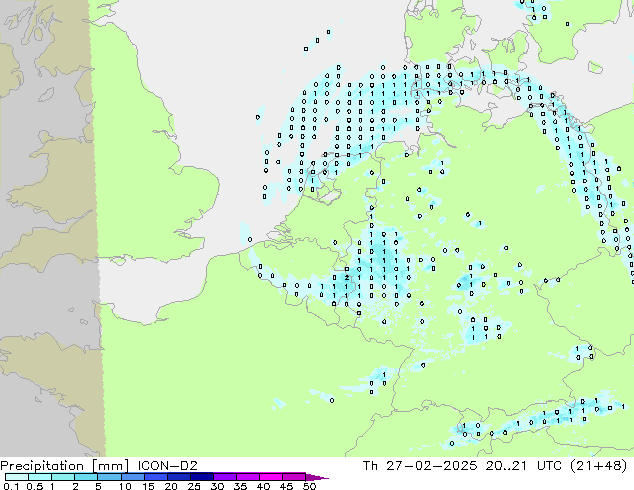
Task: Click the '[mm]' unit label
Action: pyautogui.click(x=110, y=466)
